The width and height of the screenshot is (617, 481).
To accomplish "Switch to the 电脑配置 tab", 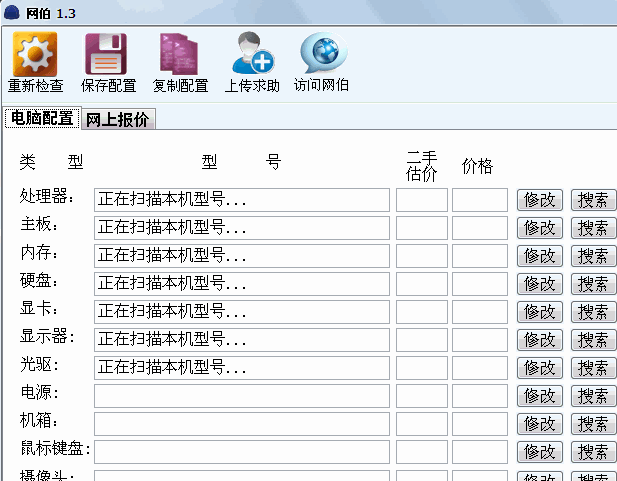I will tap(41, 119).
